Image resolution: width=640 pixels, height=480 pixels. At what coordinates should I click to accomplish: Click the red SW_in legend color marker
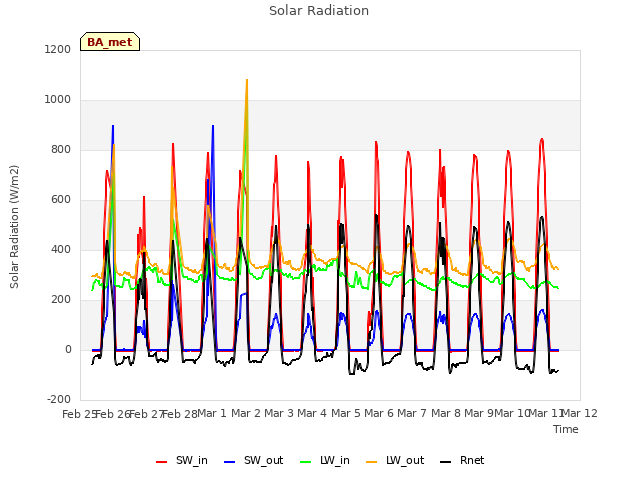click(x=162, y=462)
